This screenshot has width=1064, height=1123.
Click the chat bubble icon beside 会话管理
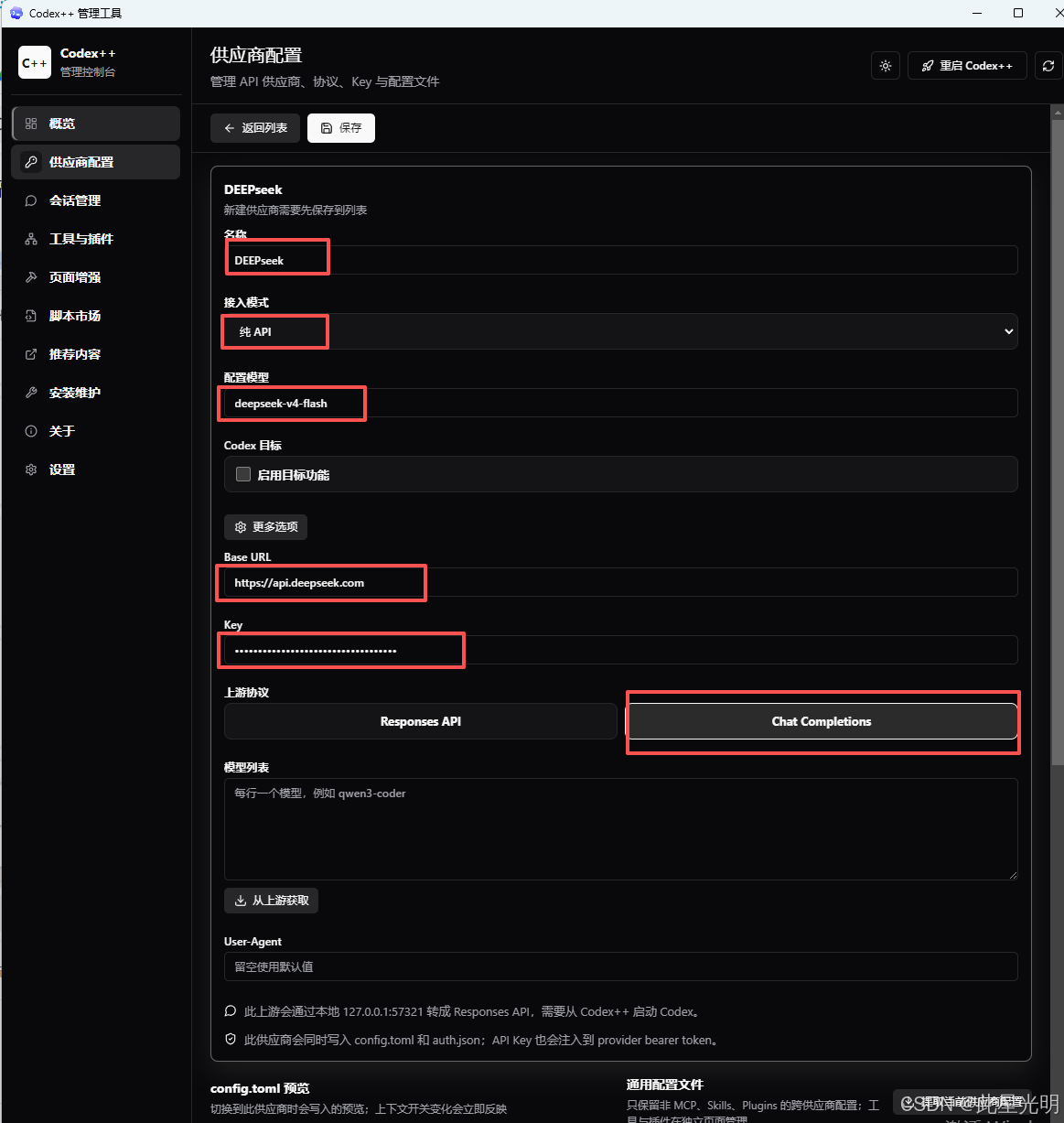[x=31, y=200]
